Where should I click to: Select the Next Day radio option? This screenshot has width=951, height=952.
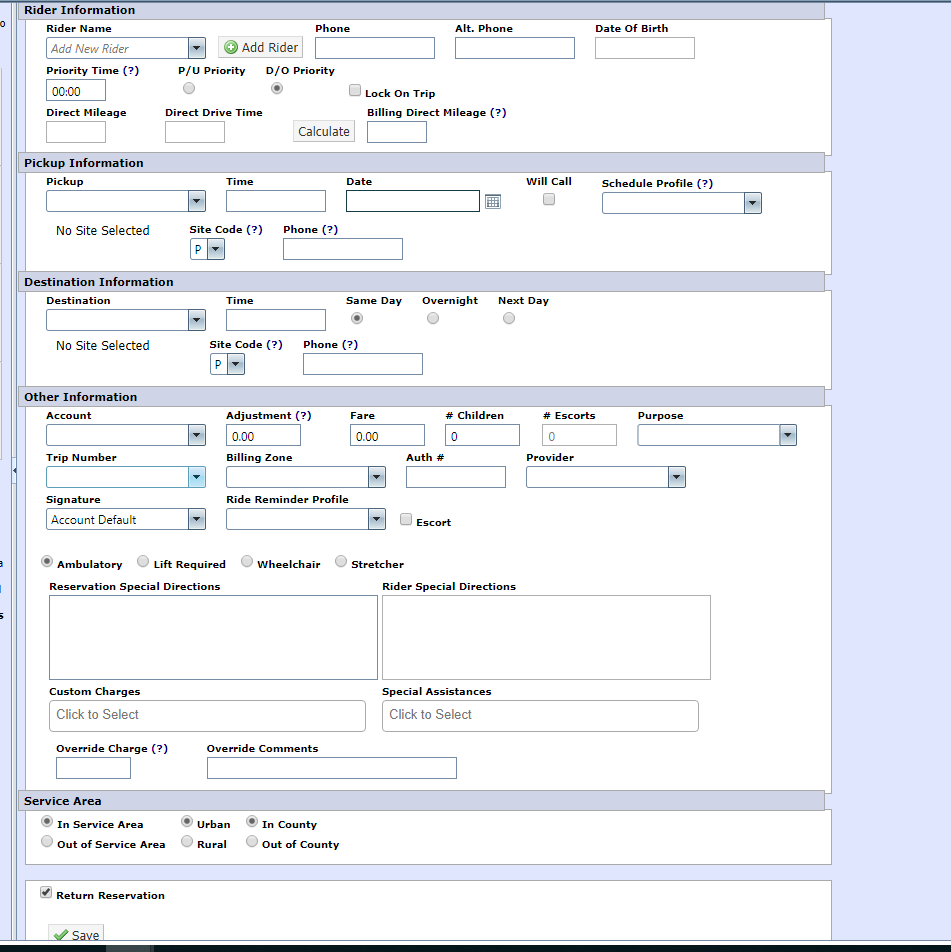(x=509, y=318)
